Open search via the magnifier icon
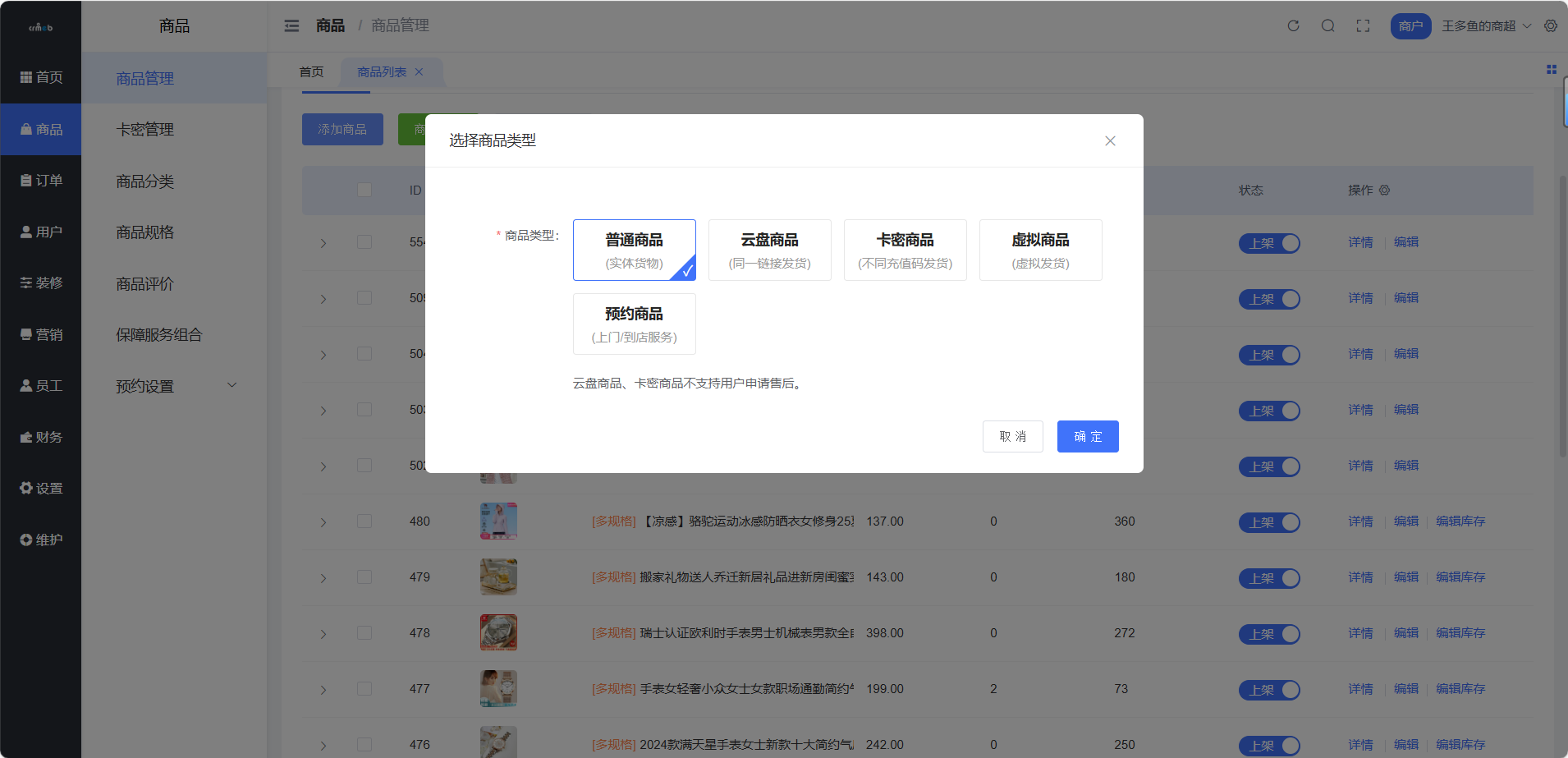 [x=1327, y=25]
